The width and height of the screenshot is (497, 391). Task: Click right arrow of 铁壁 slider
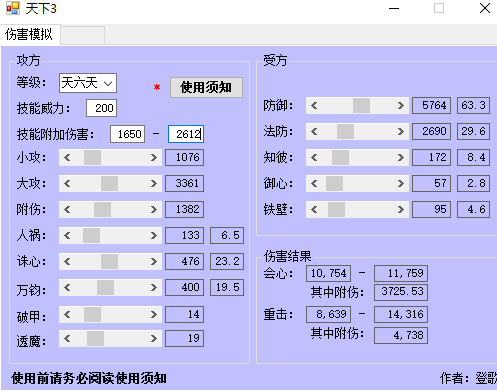click(401, 209)
